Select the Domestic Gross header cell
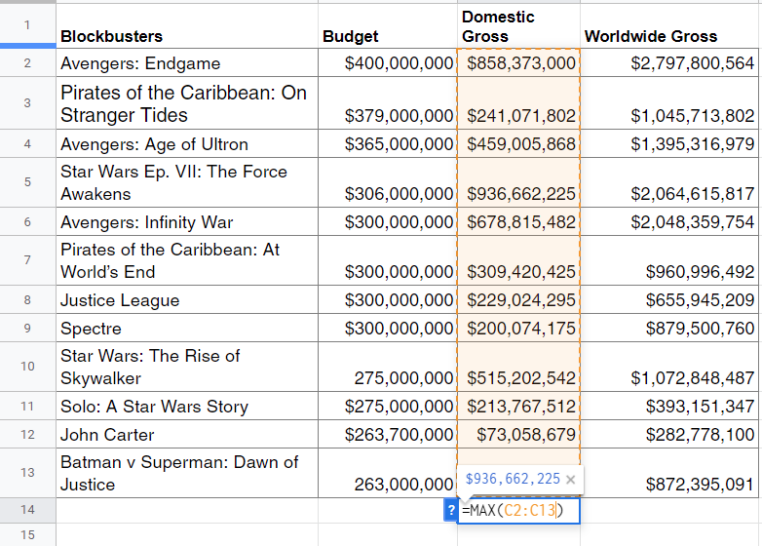The width and height of the screenshot is (762, 546). pos(519,26)
